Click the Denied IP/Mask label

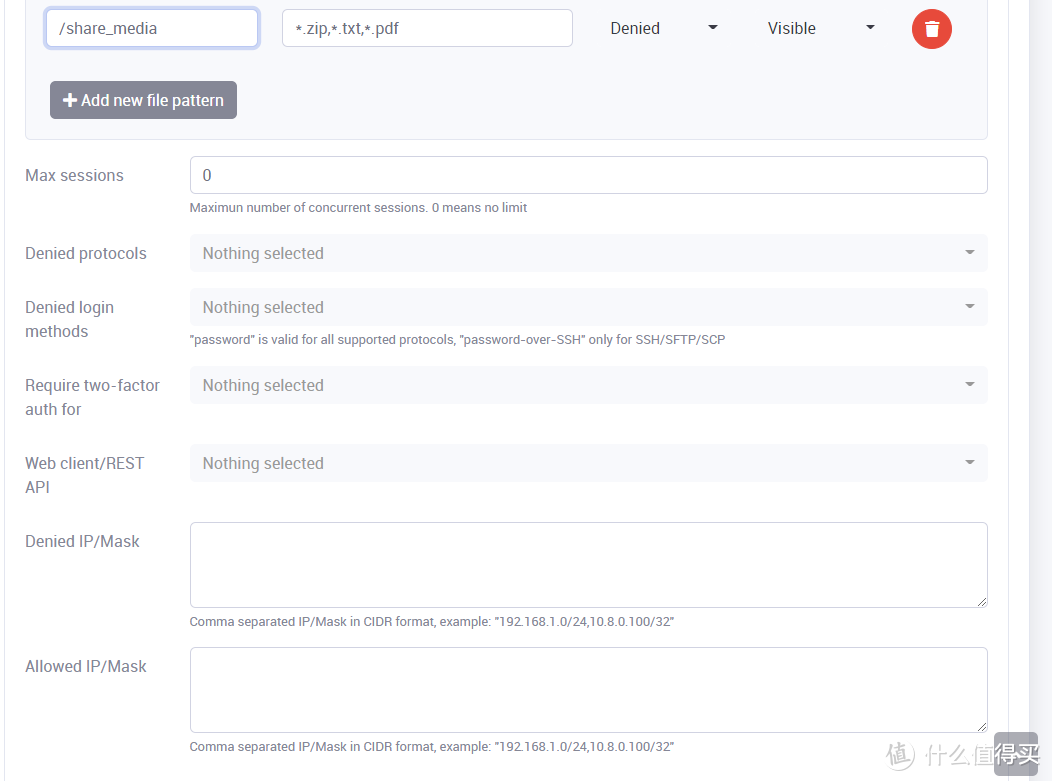coord(83,541)
